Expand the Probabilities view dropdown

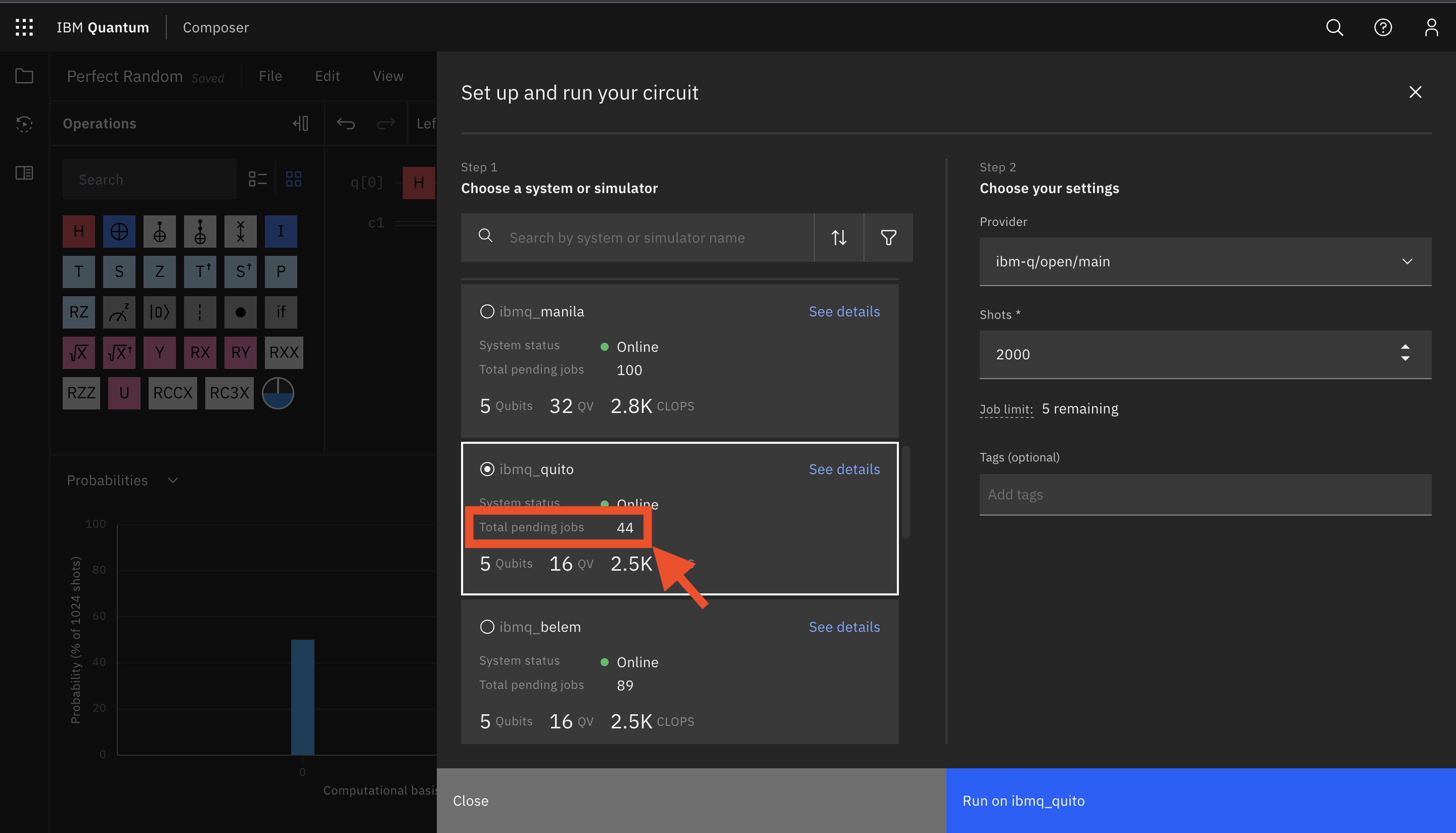click(173, 480)
